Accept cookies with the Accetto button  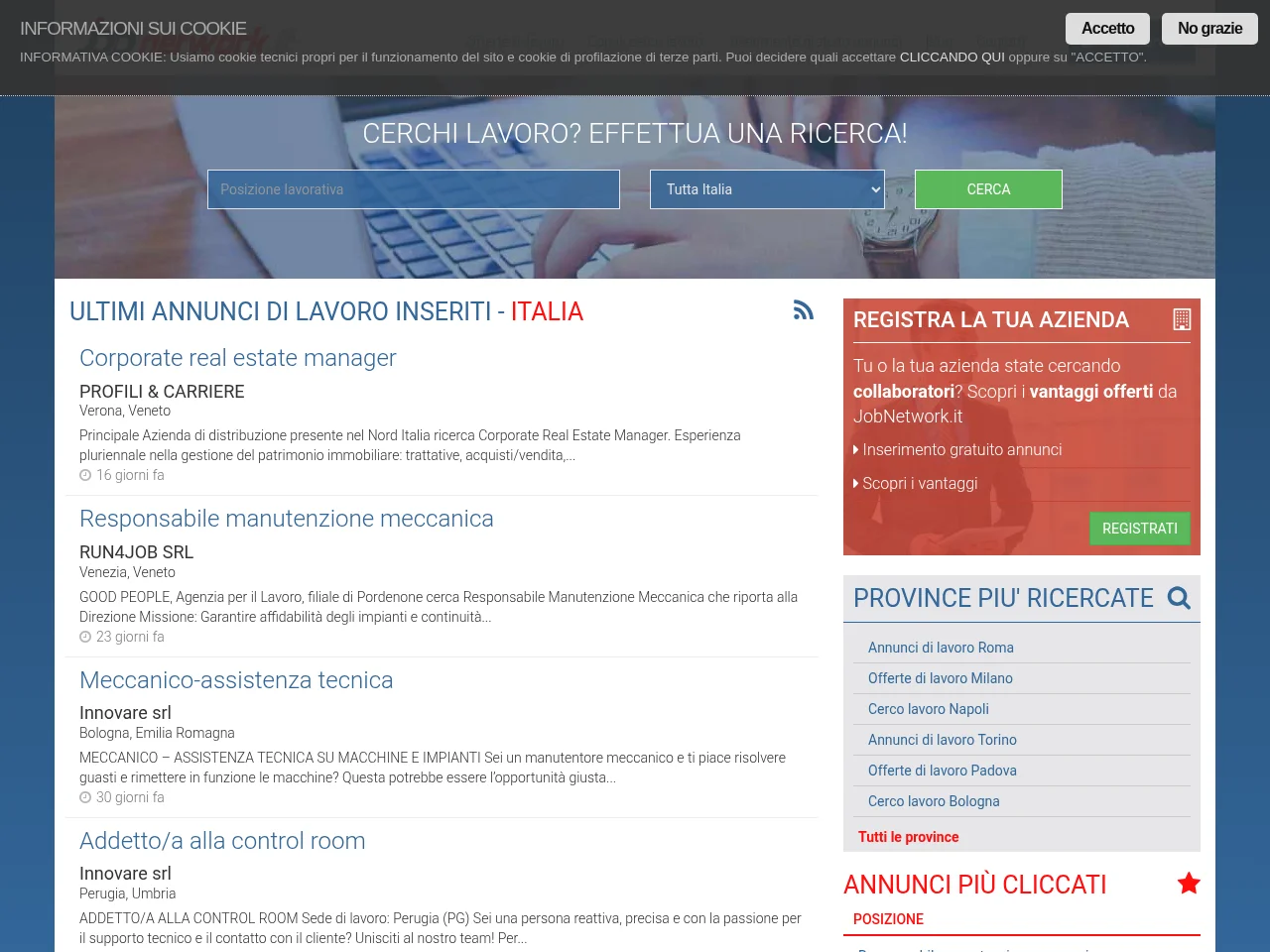(x=1107, y=29)
